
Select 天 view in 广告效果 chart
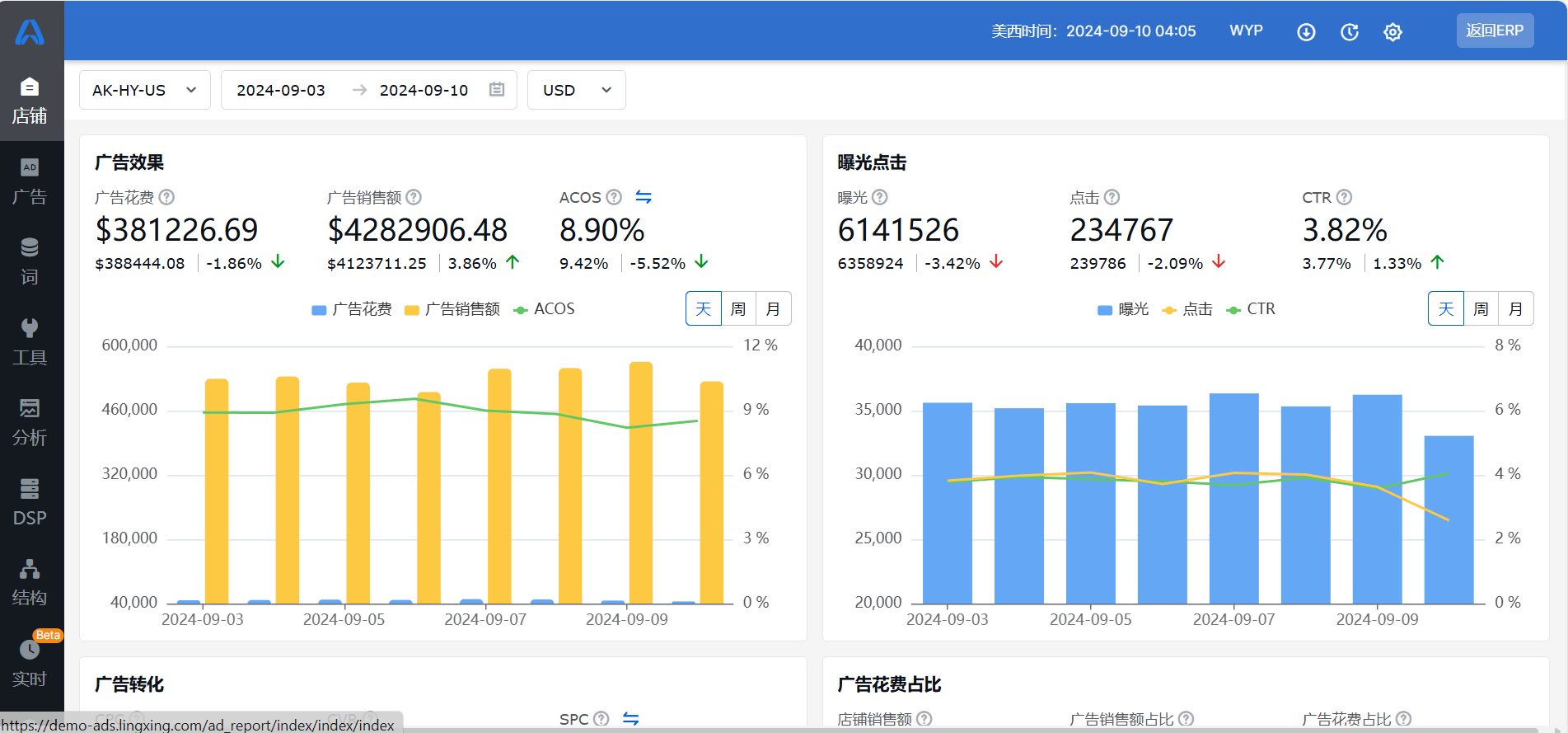click(x=704, y=308)
